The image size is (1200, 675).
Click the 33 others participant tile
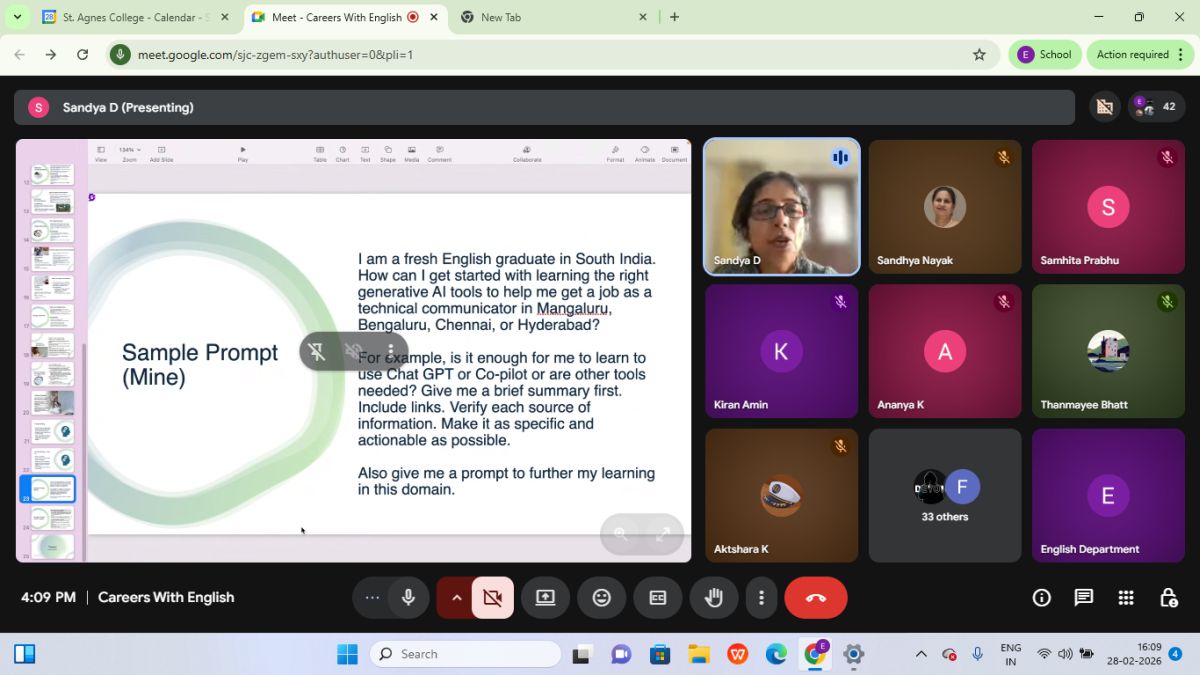click(x=945, y=496)
